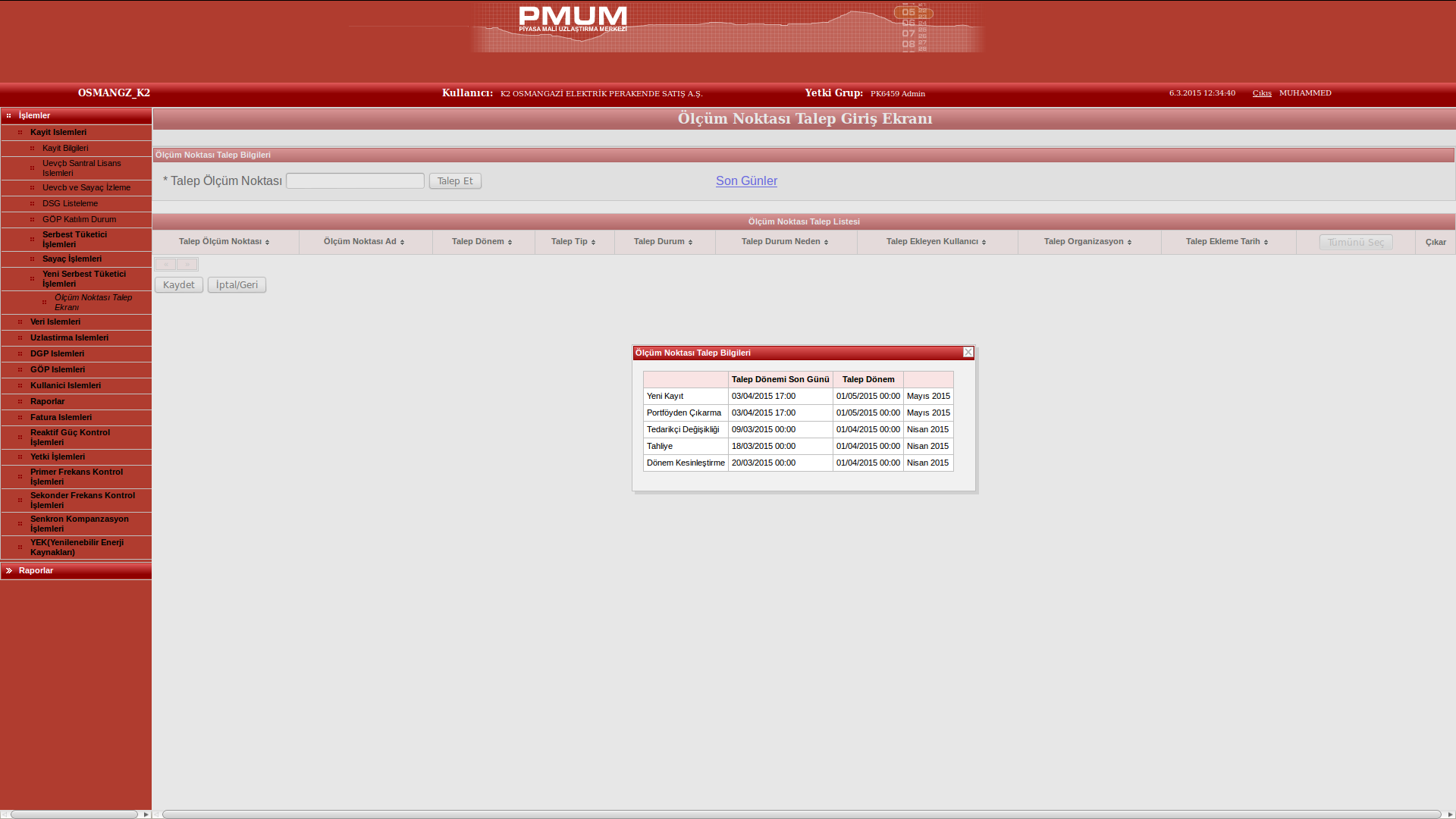Select Ölçüm Noktası Talep Ekranı item
Screen dimensions: 1456x819
(93, 303)
